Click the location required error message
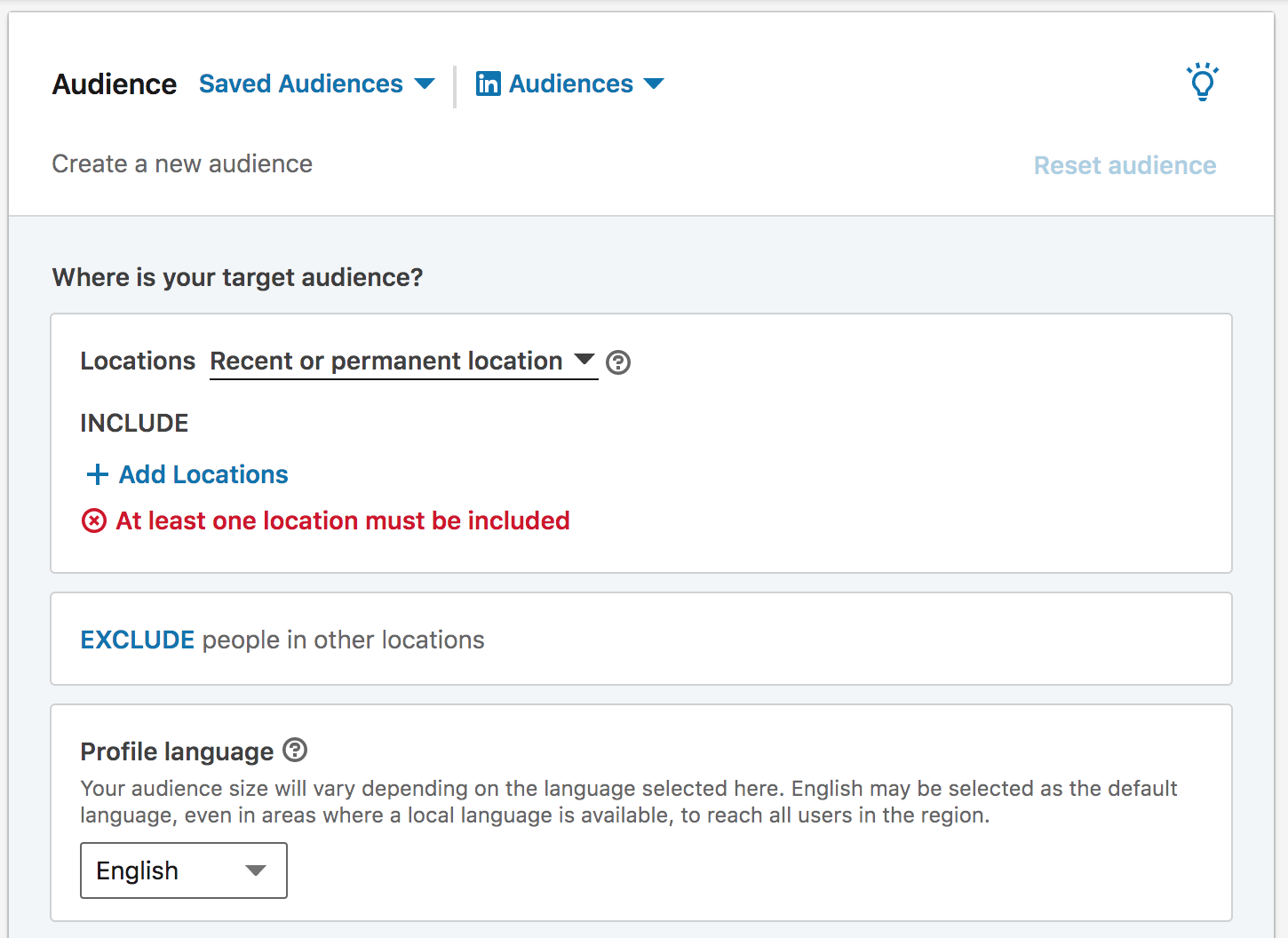 tap(343, 521)
